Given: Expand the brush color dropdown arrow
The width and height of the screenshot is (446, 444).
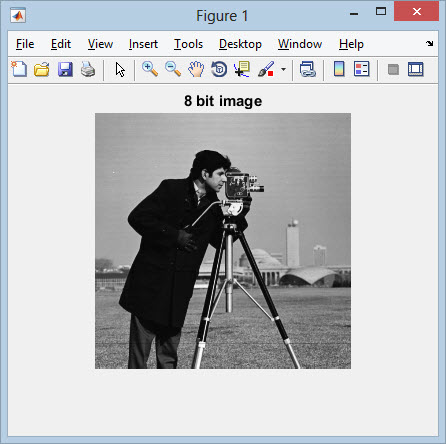Looking at the screenshot, I should [283, 69].
